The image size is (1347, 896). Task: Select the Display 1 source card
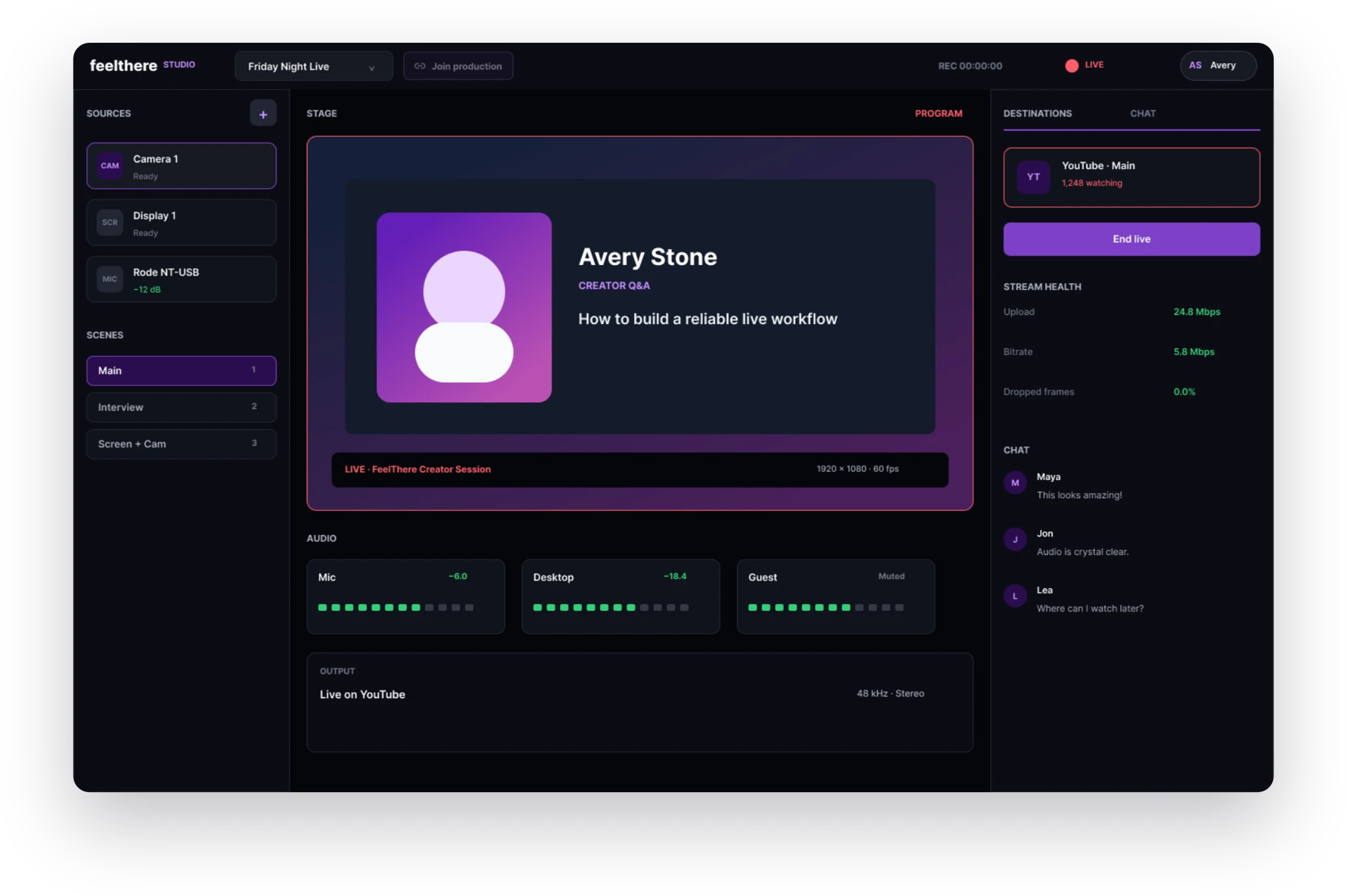tap(182, 223)
